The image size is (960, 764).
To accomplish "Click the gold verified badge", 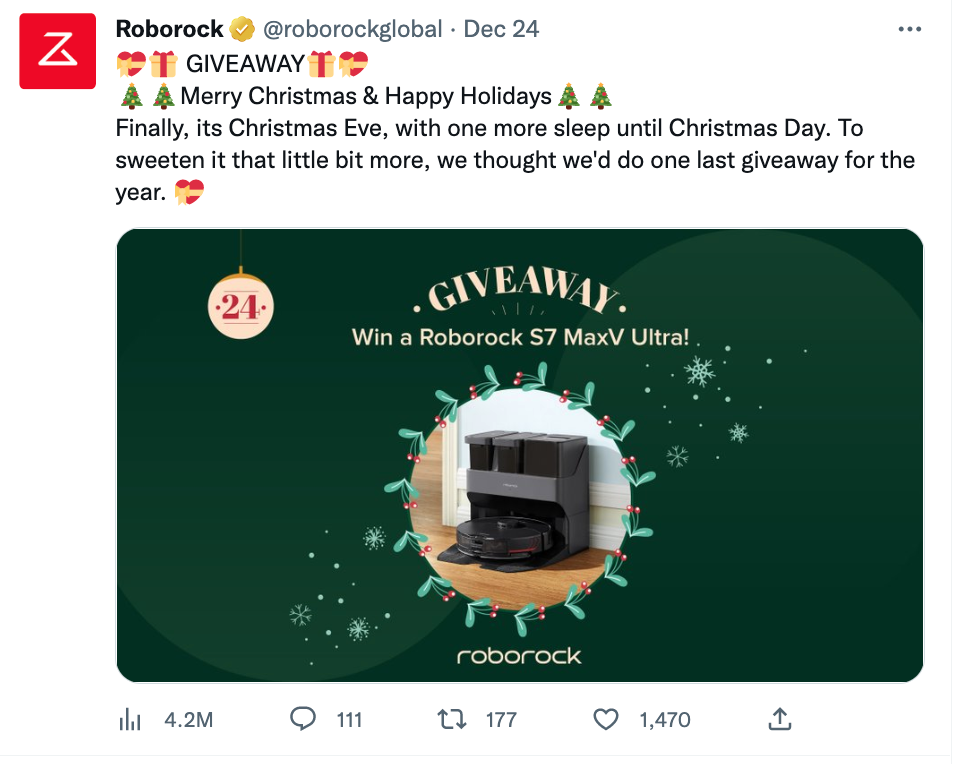I will point(242,29).
